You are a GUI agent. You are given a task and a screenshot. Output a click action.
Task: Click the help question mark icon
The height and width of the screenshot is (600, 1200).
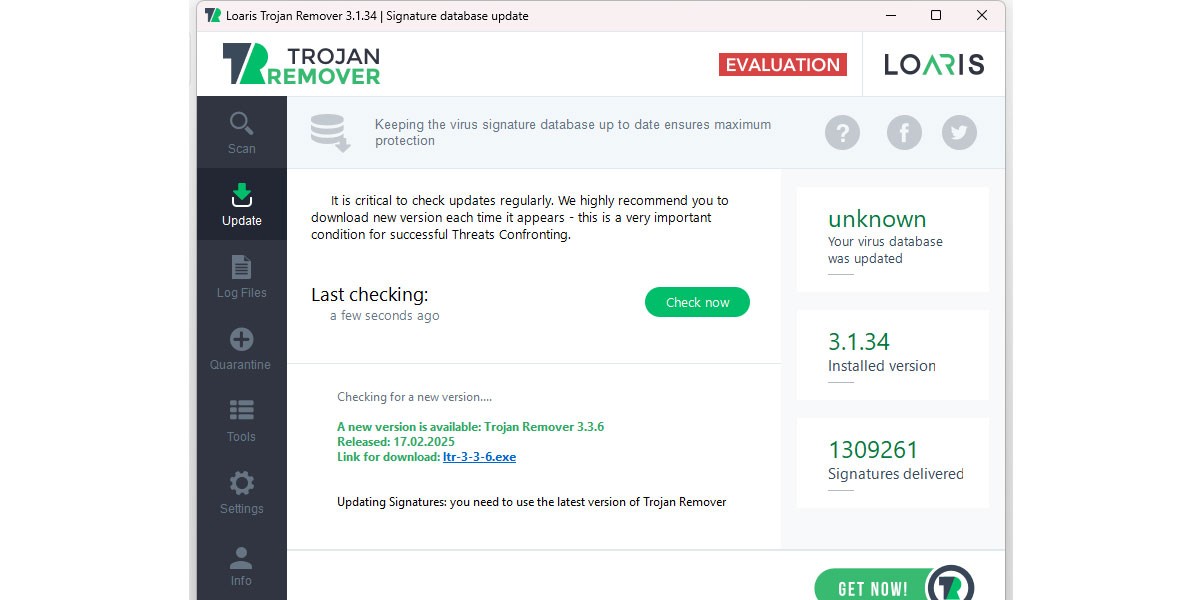click(x=842, y=132)
